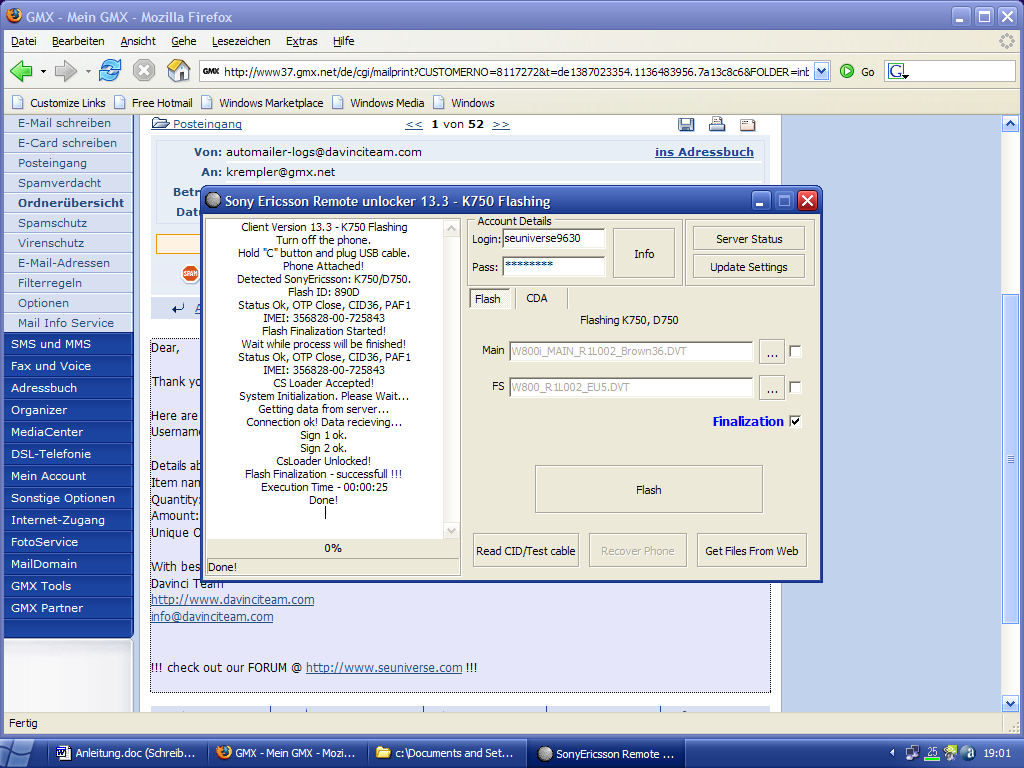This screenshot has height=768, width=1024.
Task: Select the Flash tab
Action: 488,299
